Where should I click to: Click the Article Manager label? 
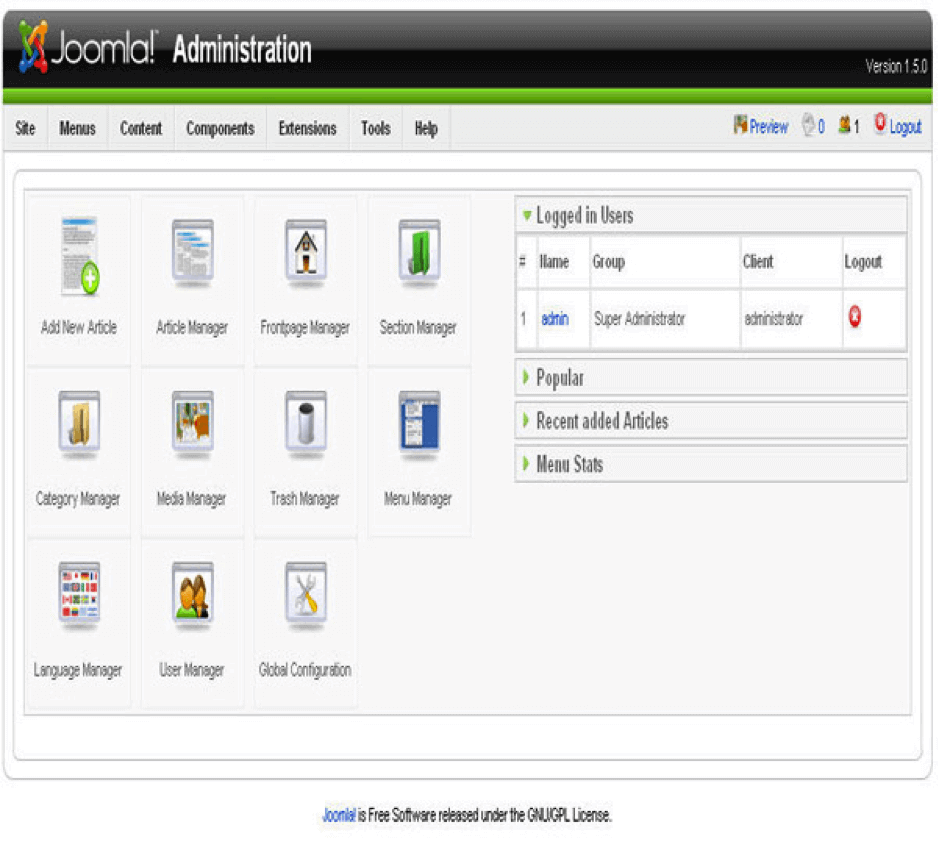click(192, 327)
